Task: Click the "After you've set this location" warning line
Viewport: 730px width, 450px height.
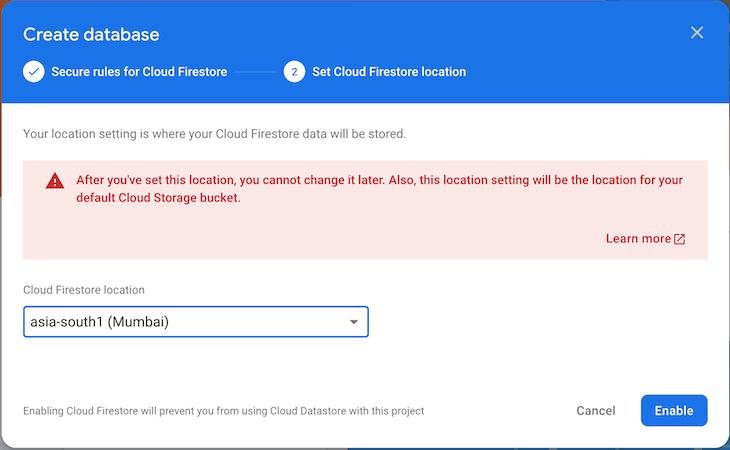Action: click(x=379, y=180)
